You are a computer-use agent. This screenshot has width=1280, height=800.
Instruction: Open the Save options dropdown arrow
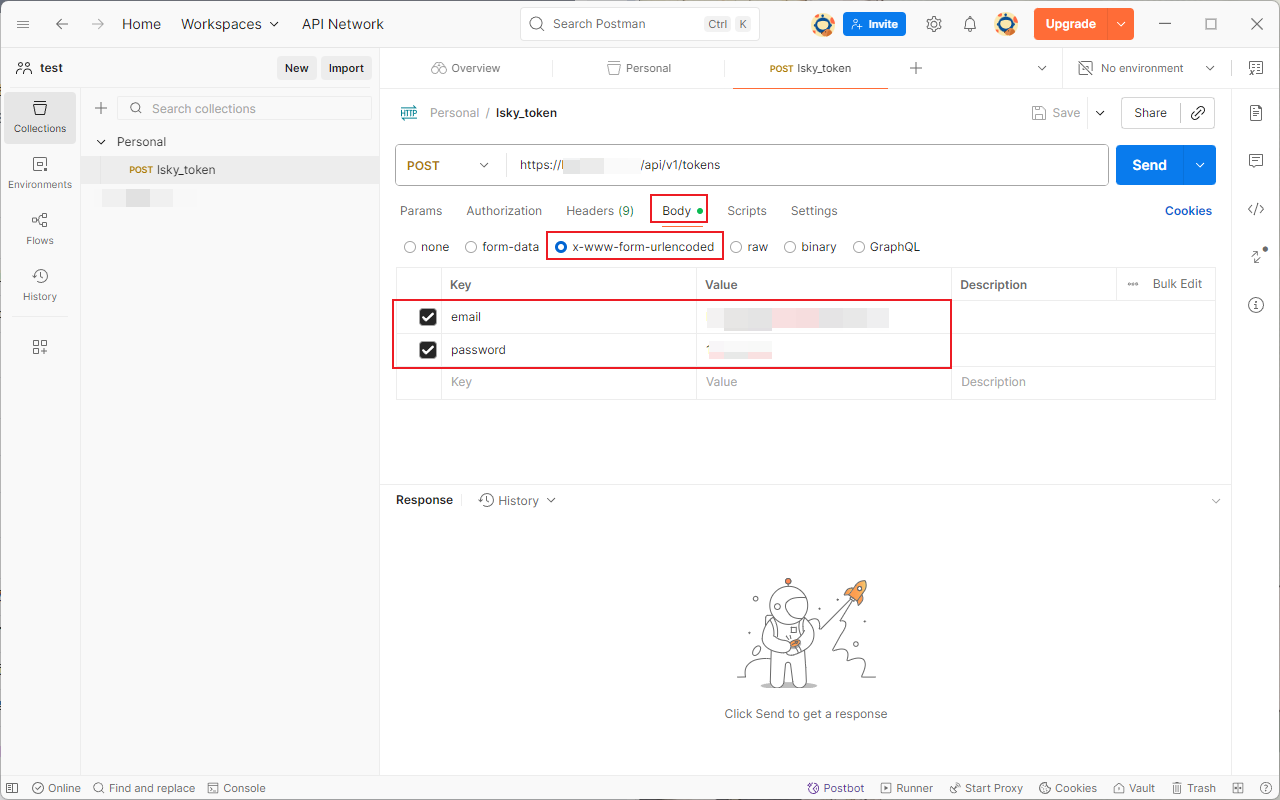1100,113
